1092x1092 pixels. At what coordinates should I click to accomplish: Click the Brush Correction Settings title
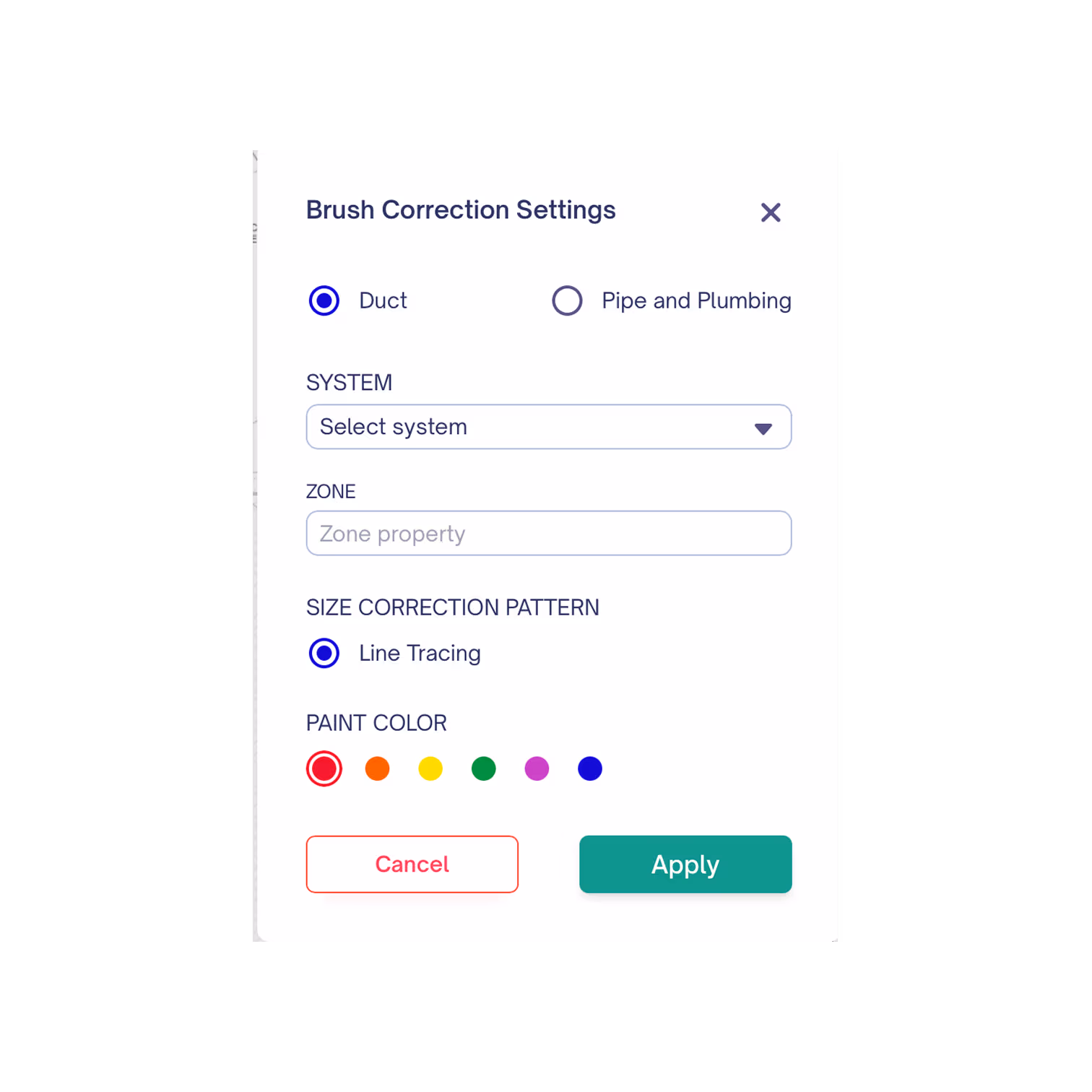[x=461, y=210]
